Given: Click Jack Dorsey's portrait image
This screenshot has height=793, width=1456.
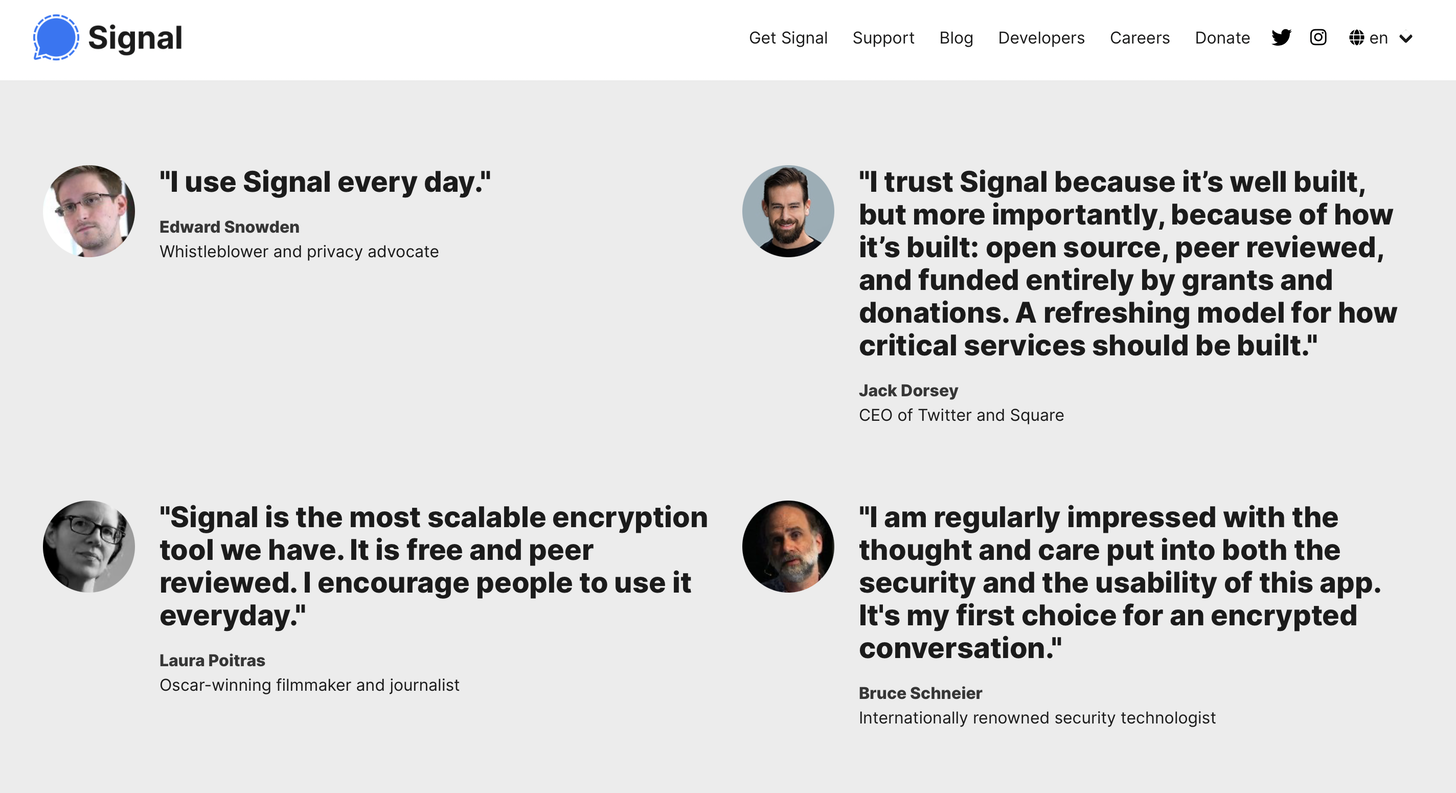Looking at the screenshot, I should [788, 211].
